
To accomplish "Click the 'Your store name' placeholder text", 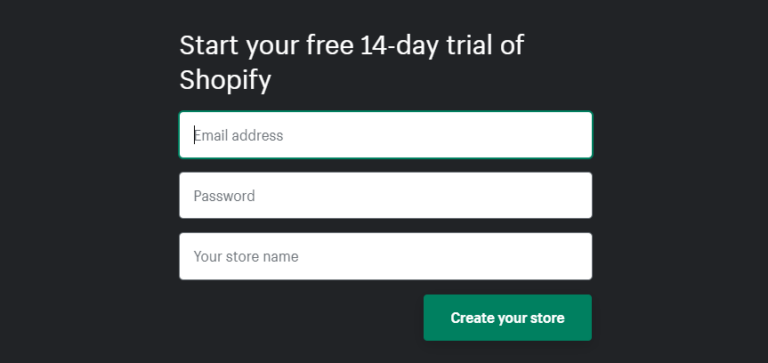I will pos(246,257).
